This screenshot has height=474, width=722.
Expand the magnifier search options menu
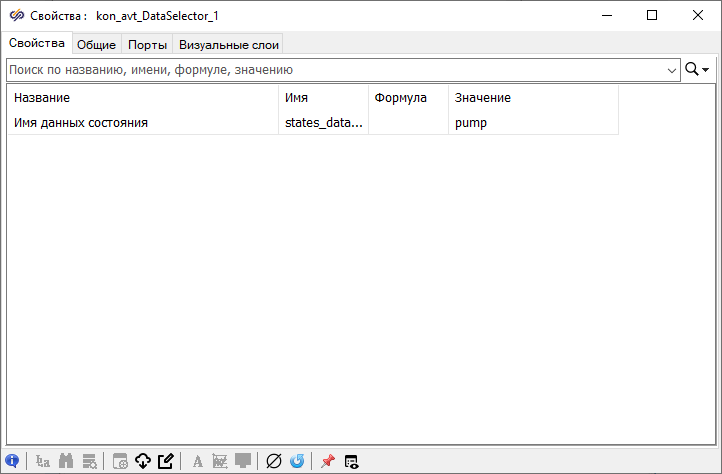(x=696, y=70)
